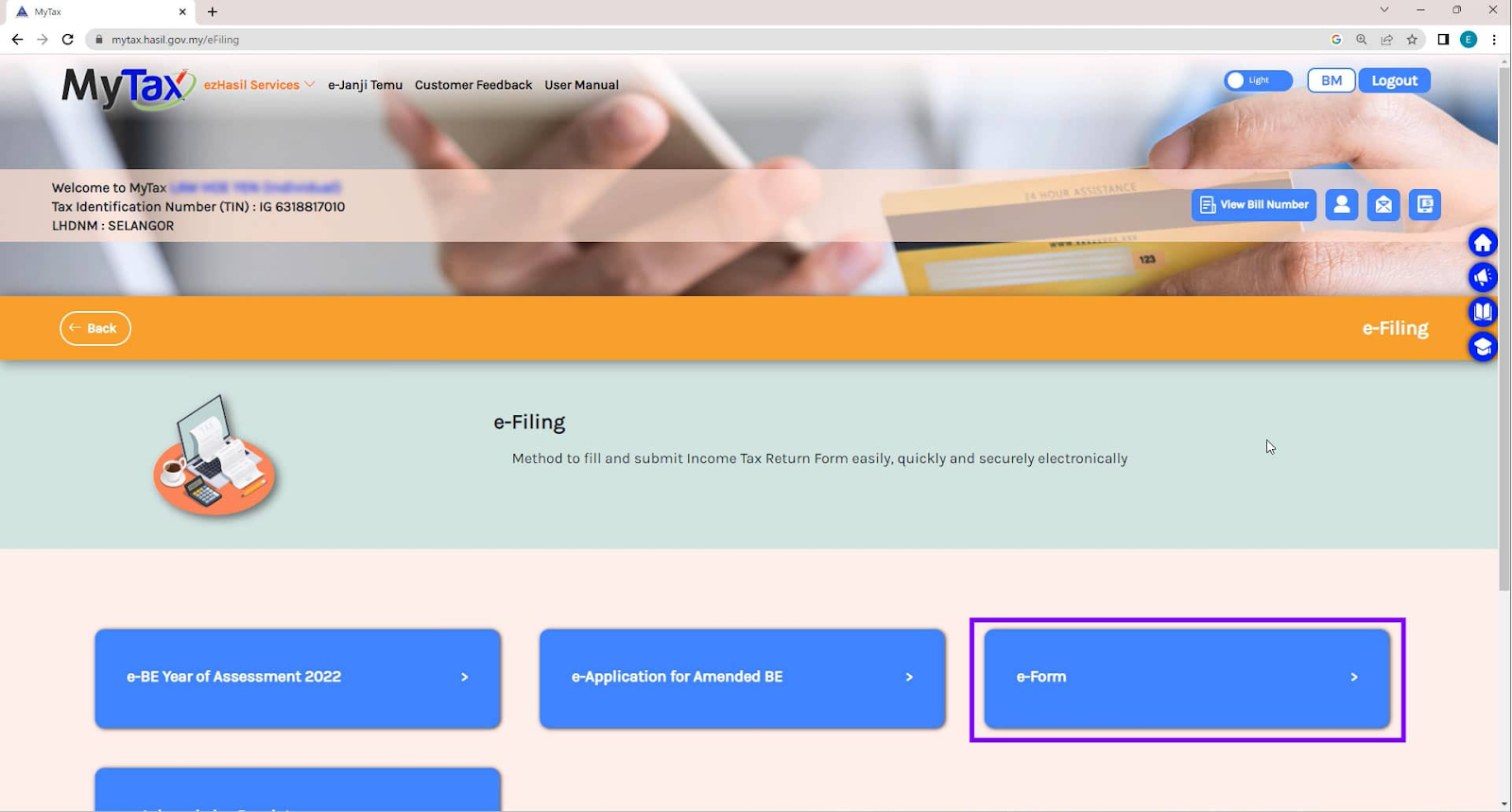Click the scrollbar down arrow
1512x812 pixels.
[1504, 804]
